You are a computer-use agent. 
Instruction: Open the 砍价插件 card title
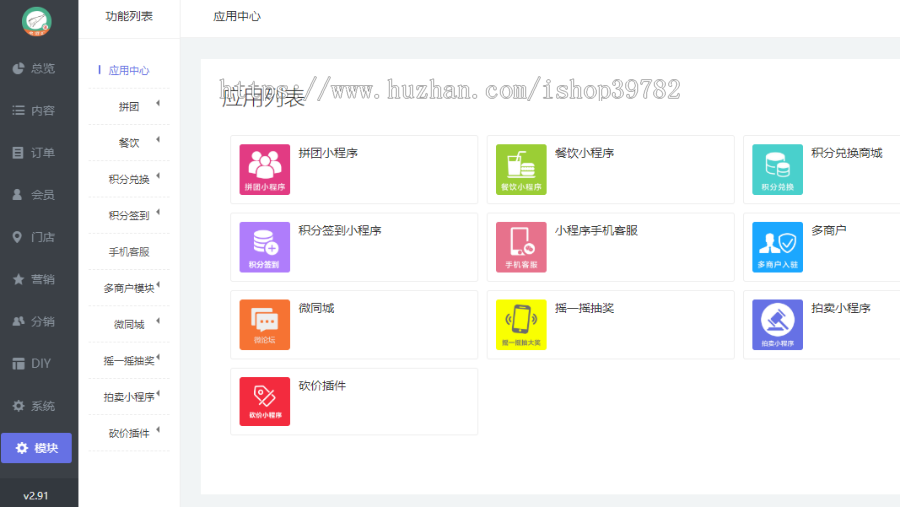322,385
